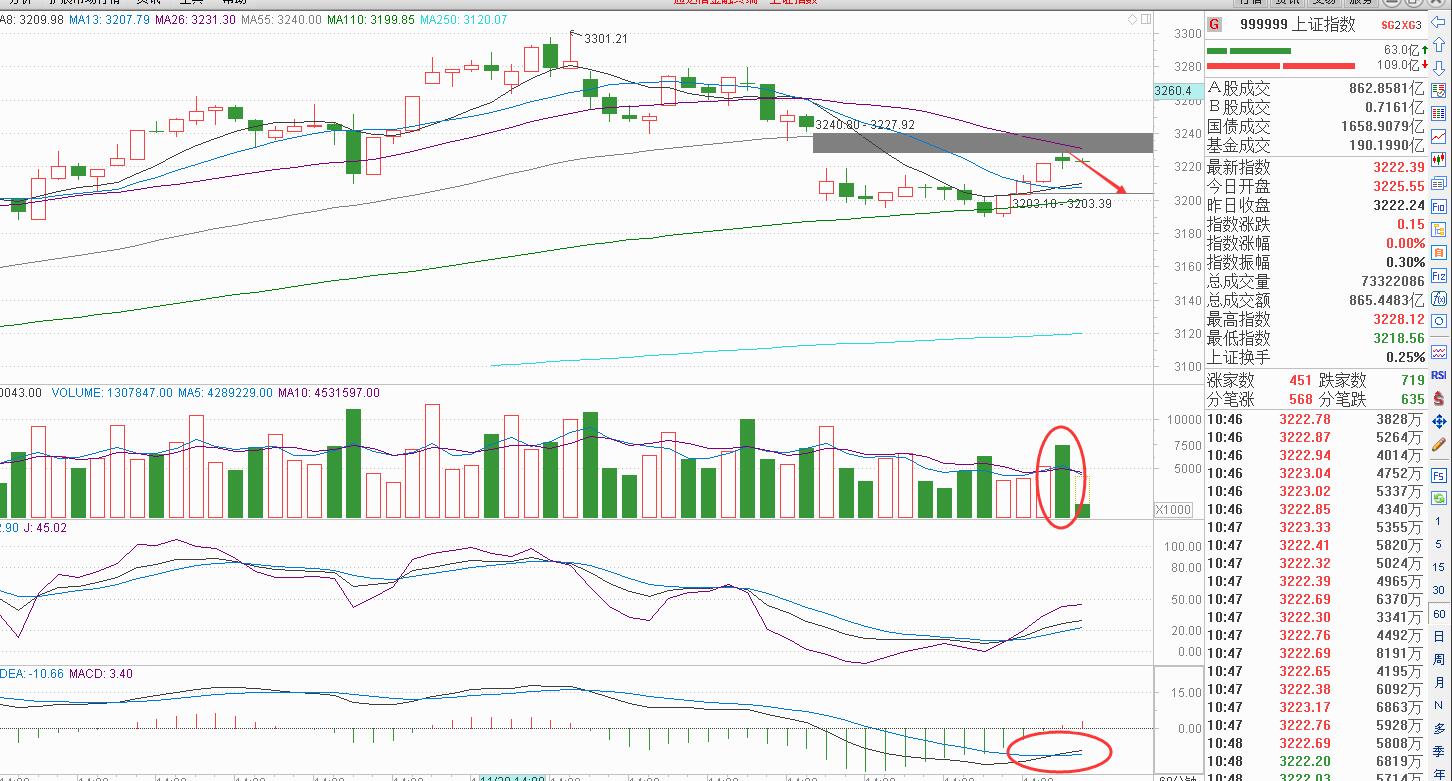1452x781 pixels.
Task: Select the 5-minute period
Action: click(x=1438, y=544)
